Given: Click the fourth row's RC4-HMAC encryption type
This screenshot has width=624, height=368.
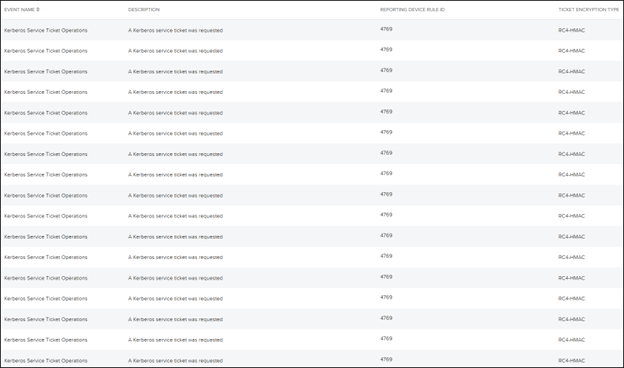Looking at the screenshot, I should pyautogui.click(x=571, y=92).
